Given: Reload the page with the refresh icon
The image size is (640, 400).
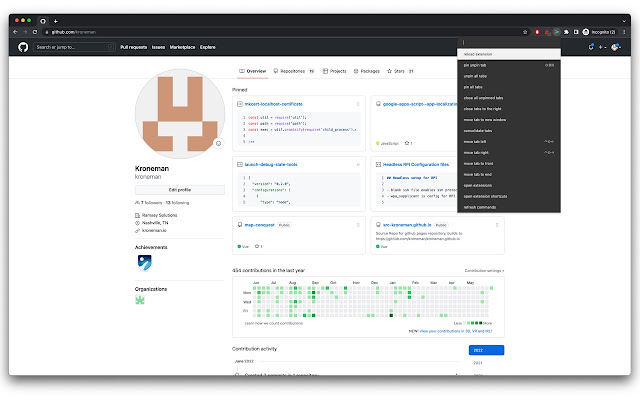Looking at the screenshot, I should tap(35, 32).
